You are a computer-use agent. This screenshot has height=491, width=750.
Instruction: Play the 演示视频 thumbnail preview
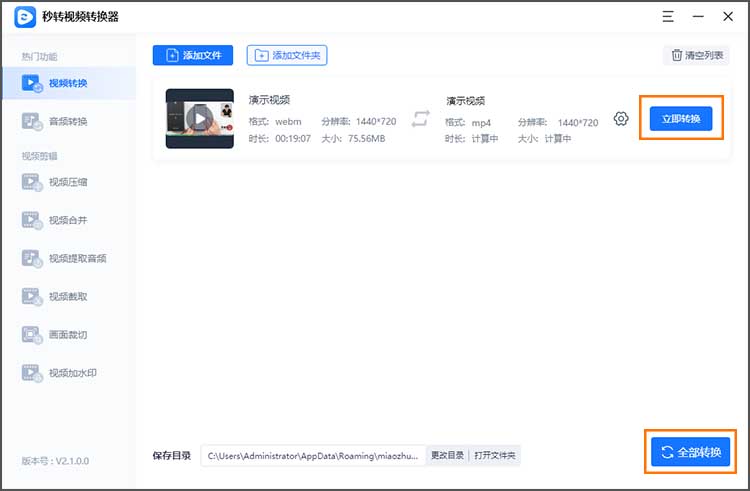[200, 119]
